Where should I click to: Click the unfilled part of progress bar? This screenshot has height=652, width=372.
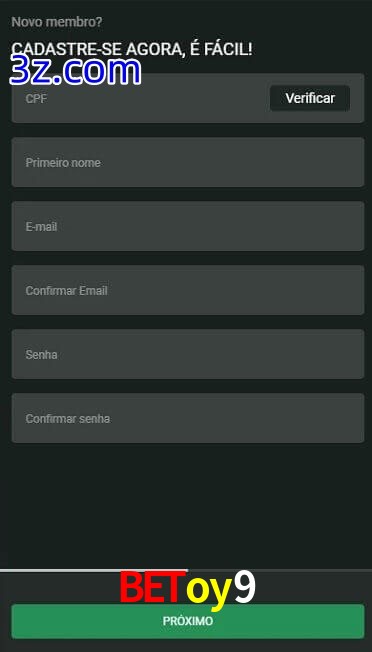pyautogui.click(x=280, y=570)
